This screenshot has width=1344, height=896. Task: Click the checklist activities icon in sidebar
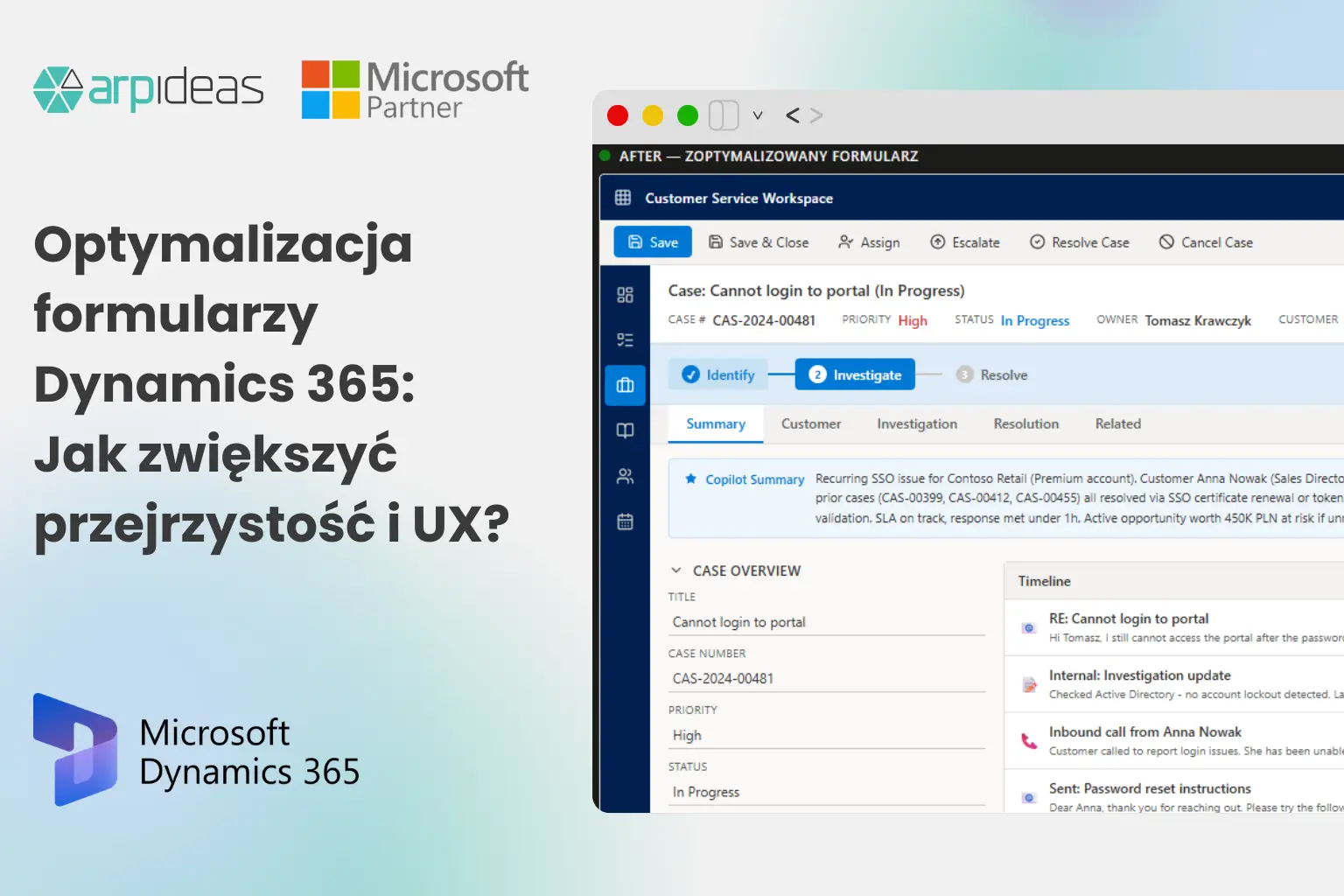(625, 339)
